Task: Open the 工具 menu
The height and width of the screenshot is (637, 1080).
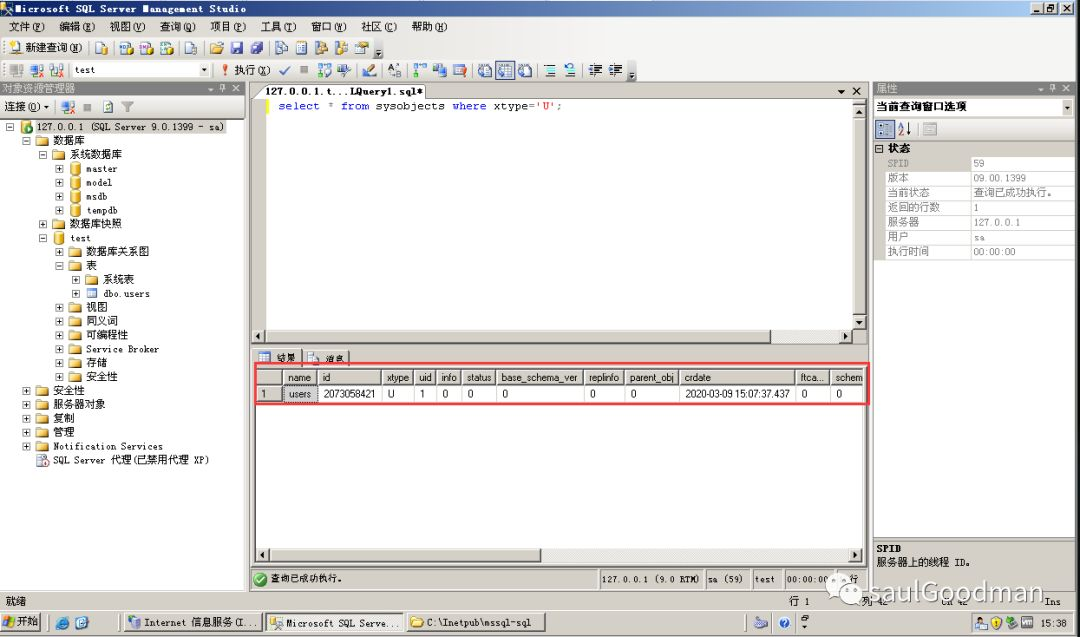Action: pyautogui.click(x=278, y=27)
